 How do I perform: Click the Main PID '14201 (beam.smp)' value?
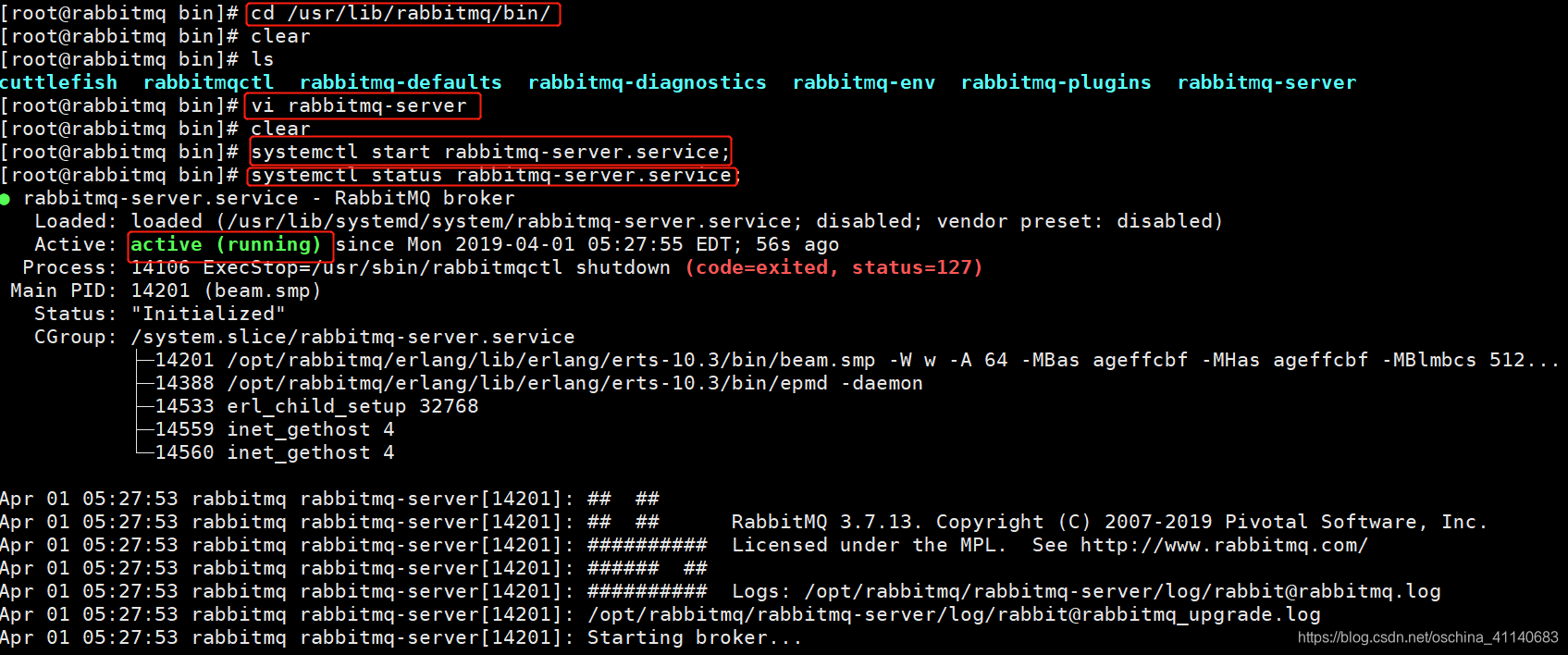click(x=226, y=290)
